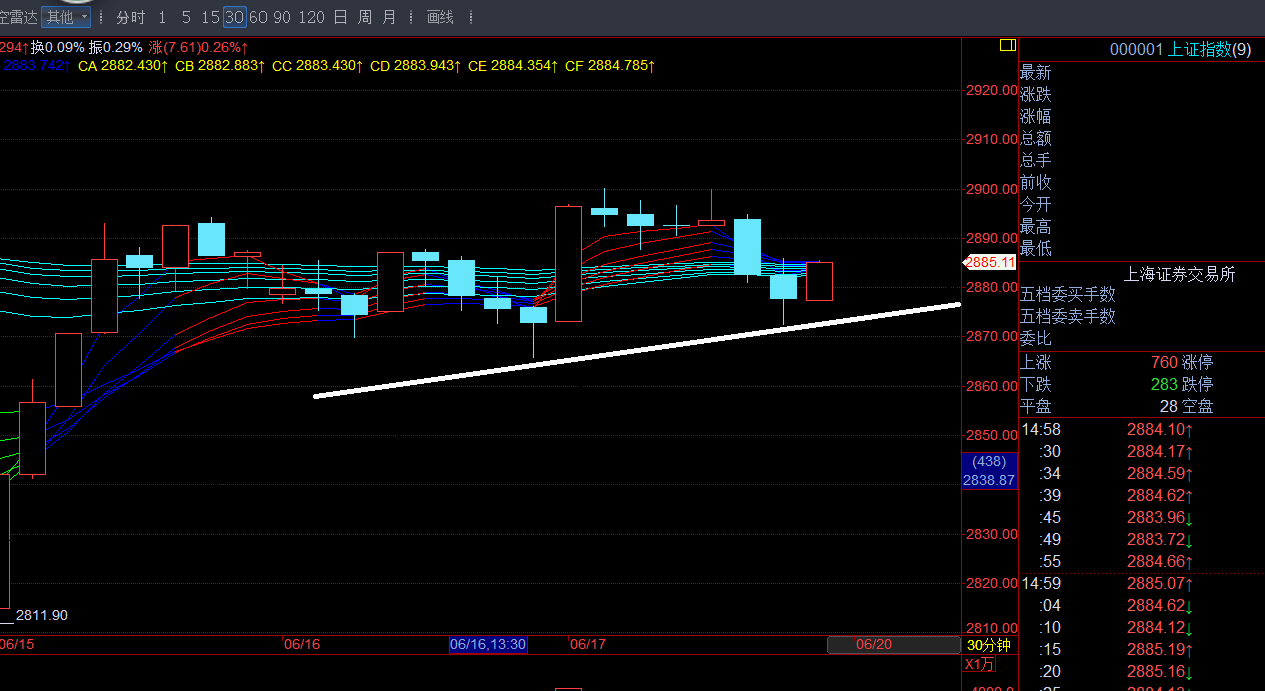Click the 06/16,13:30 date marker

(488, 644)
